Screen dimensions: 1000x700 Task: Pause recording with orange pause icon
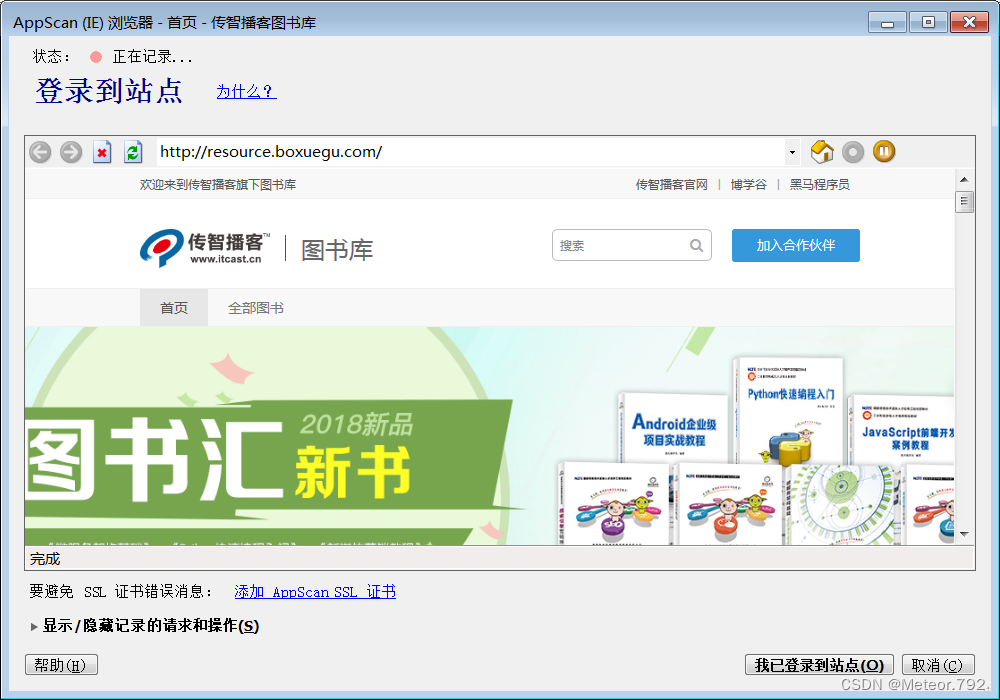pos(884,152)
